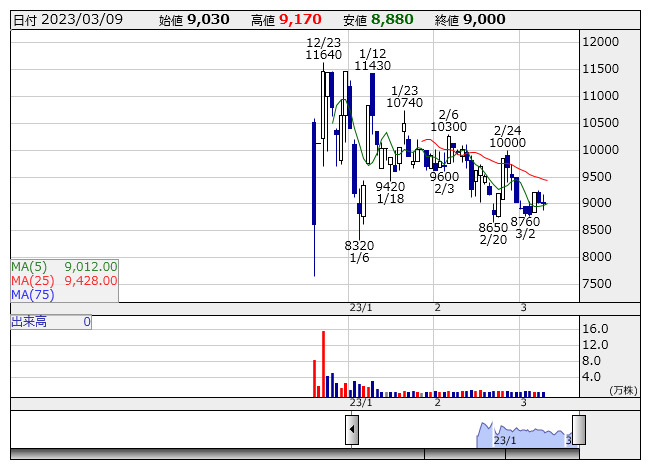Click the 8760 3/2 low annotation

(525, 227)
